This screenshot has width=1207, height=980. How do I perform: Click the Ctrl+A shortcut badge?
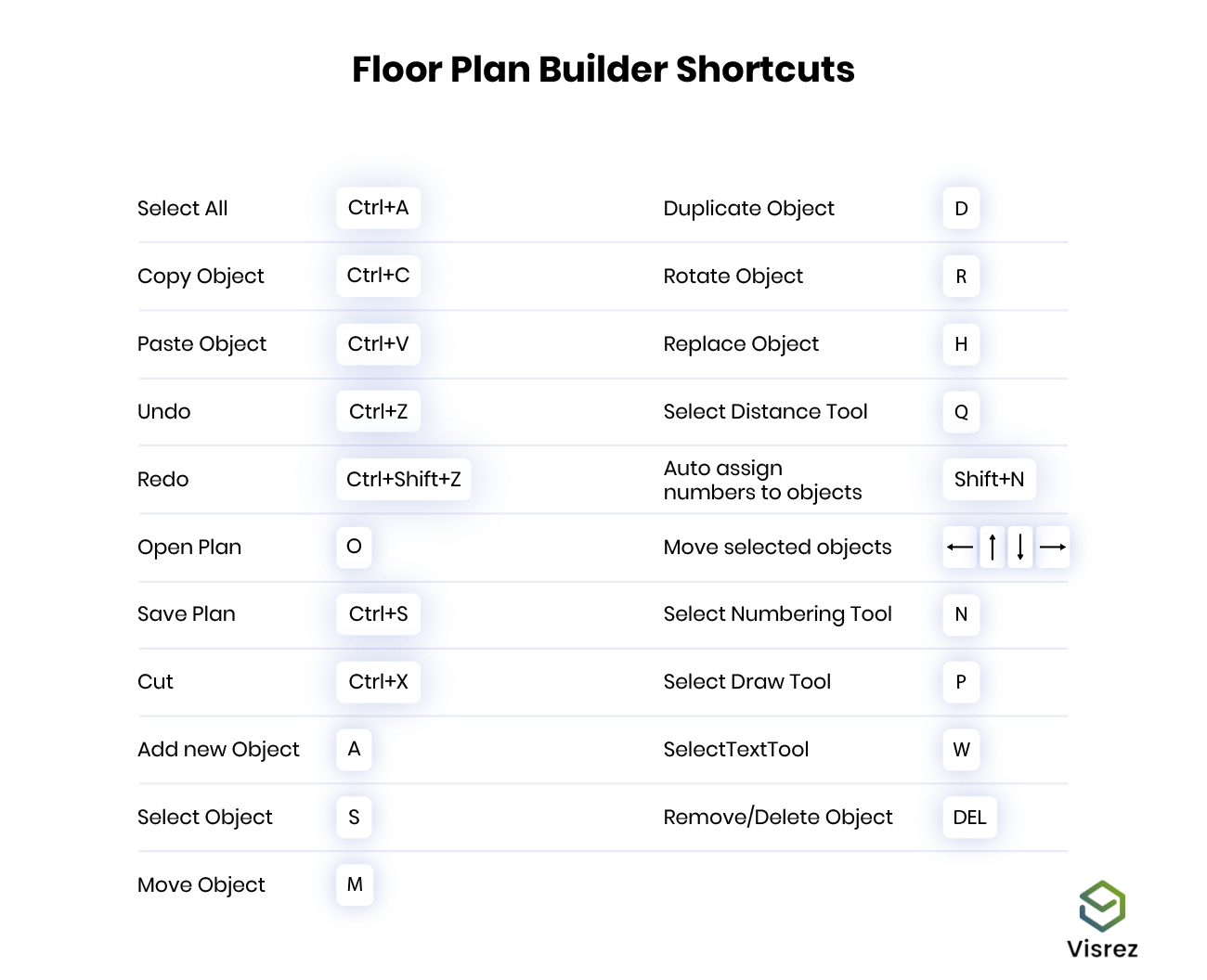point(378,208)
